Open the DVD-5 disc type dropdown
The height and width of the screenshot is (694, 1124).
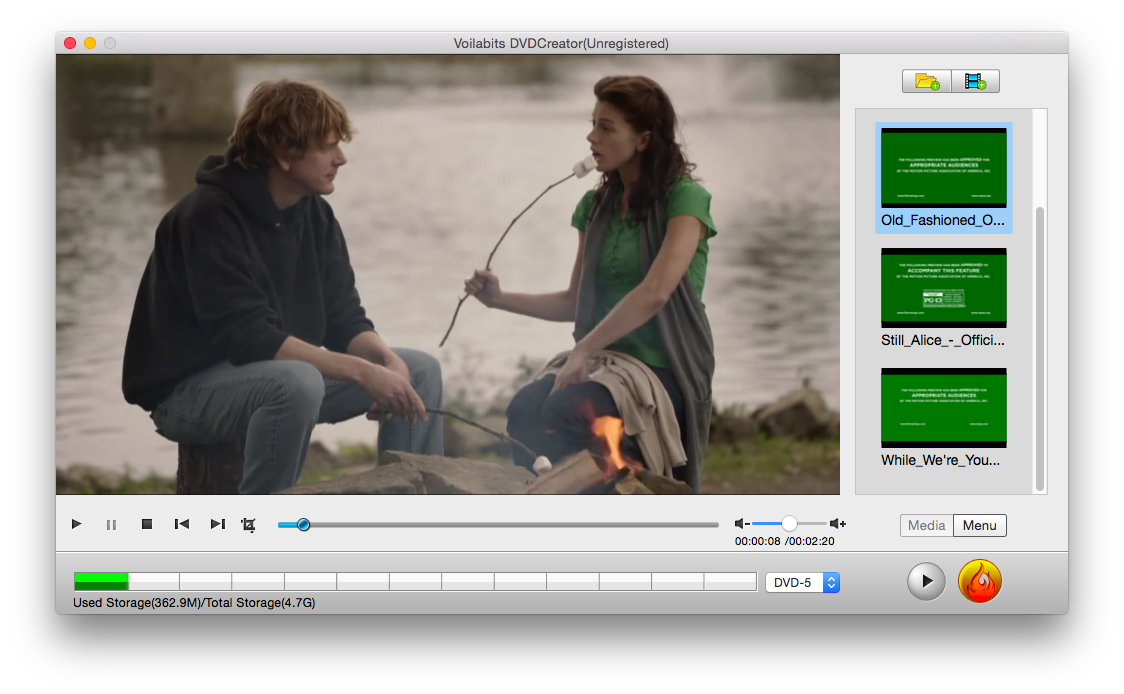tap(803, 583)
